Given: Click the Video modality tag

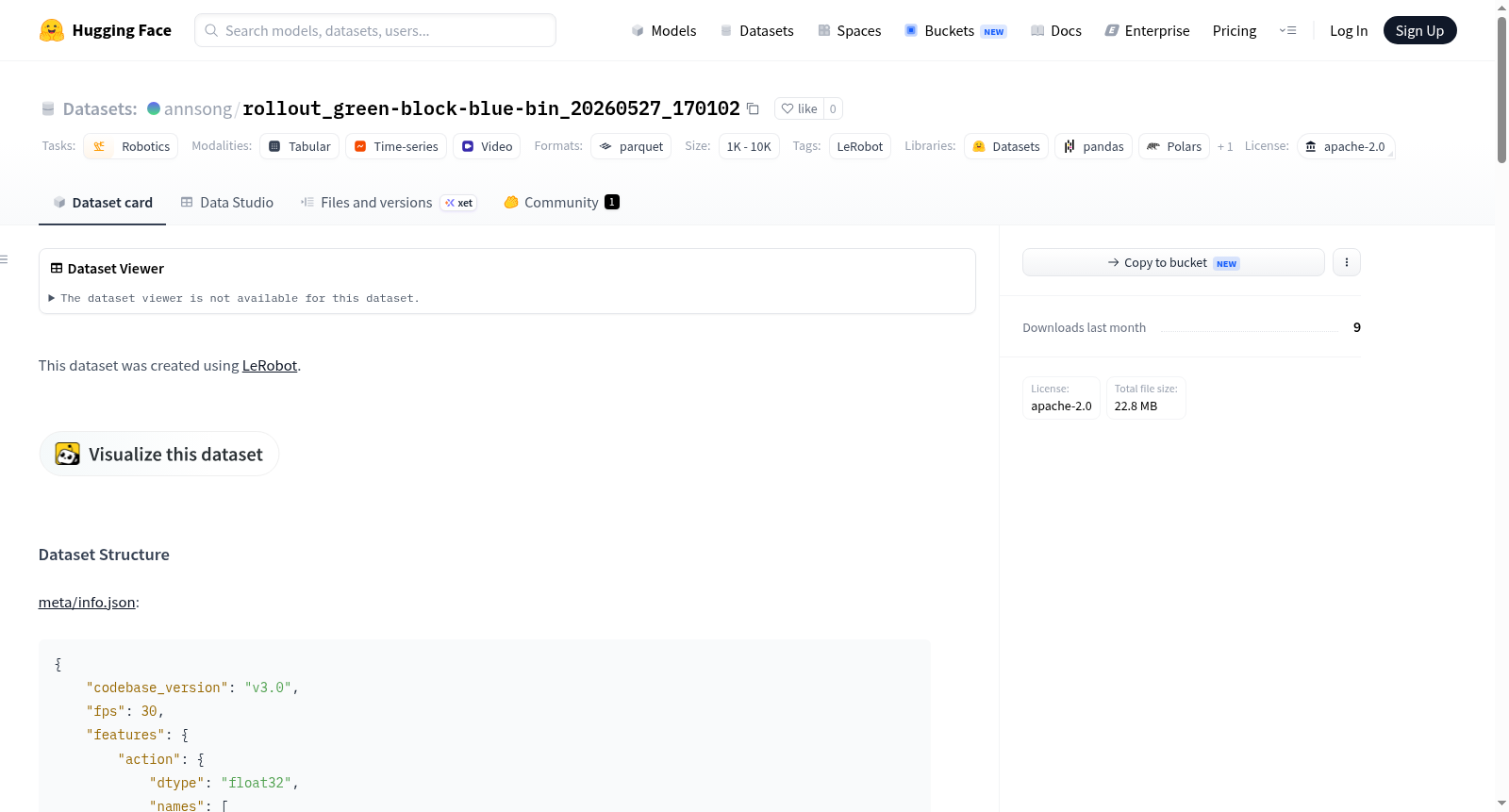Looking at the screenshot, I should 487,146.
